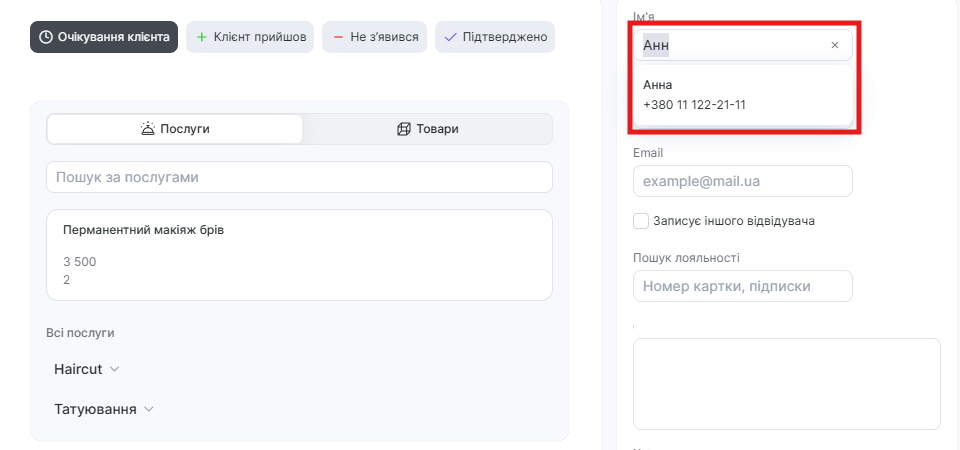Clear the Ім'я field with the X icon
The width and height of the screenshot is (960, 450).
835,45
